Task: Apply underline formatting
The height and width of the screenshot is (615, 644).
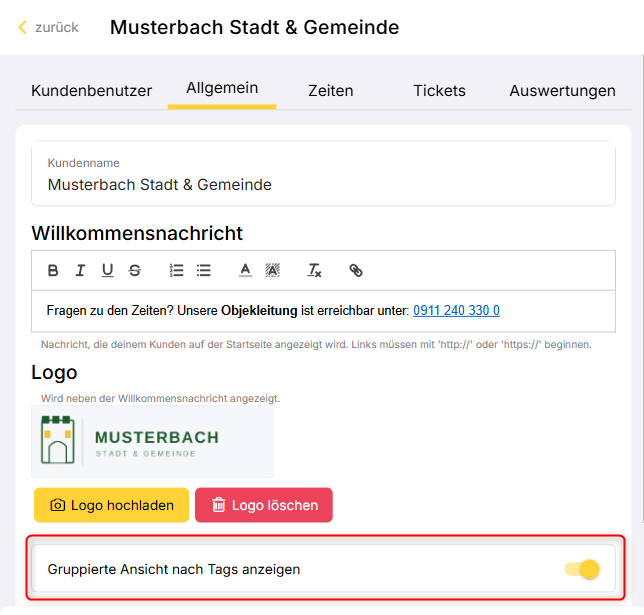Action: tap(108, 271)
